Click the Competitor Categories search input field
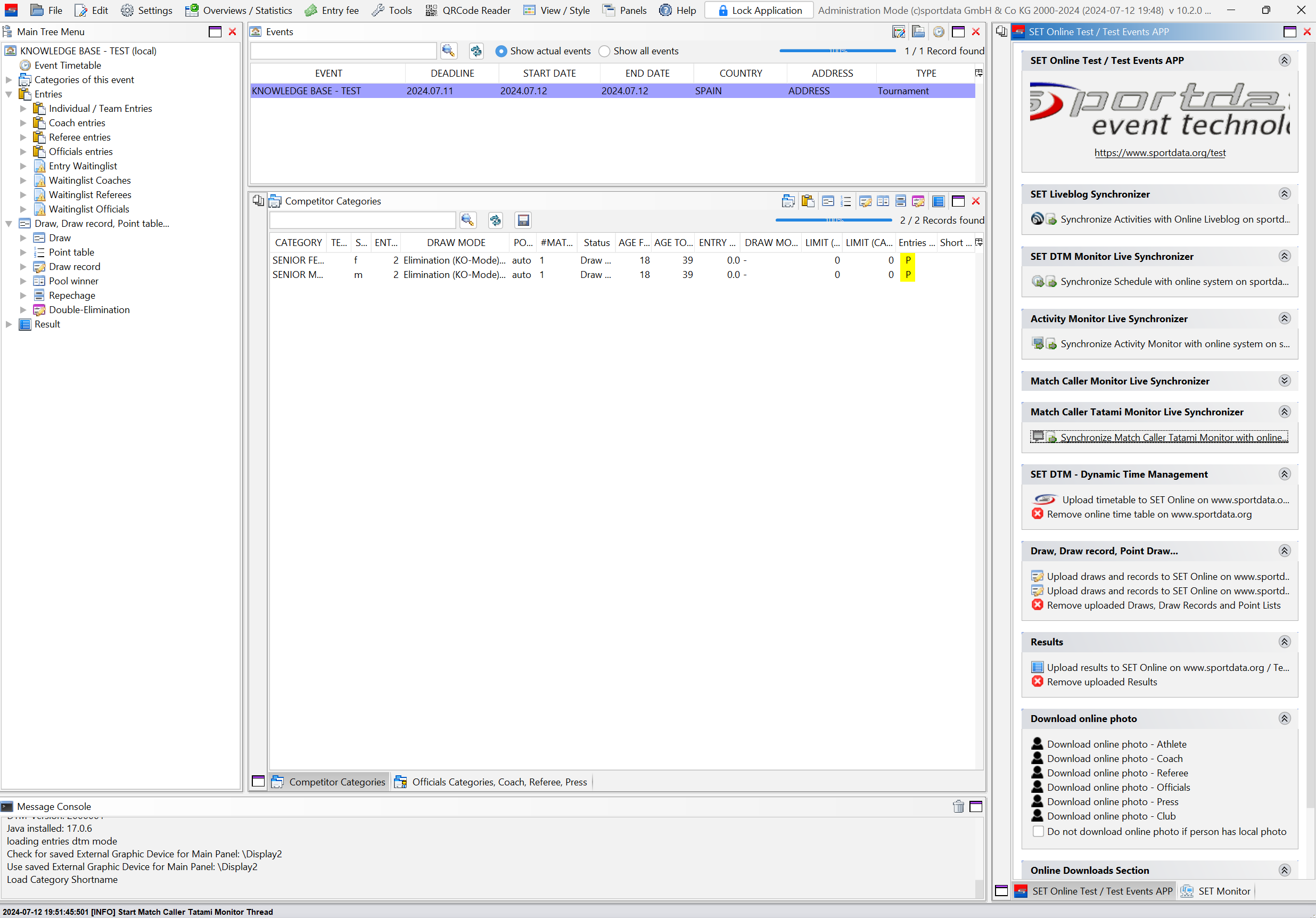This screenshot has height=918, width=1316. click(x=362, y=220)
